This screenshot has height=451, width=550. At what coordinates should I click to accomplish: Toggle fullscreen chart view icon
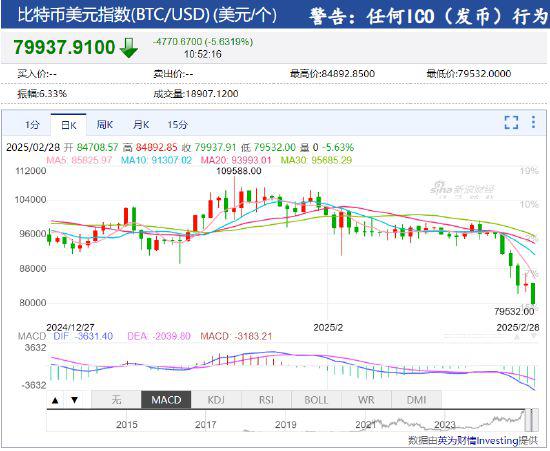[511, 122]
